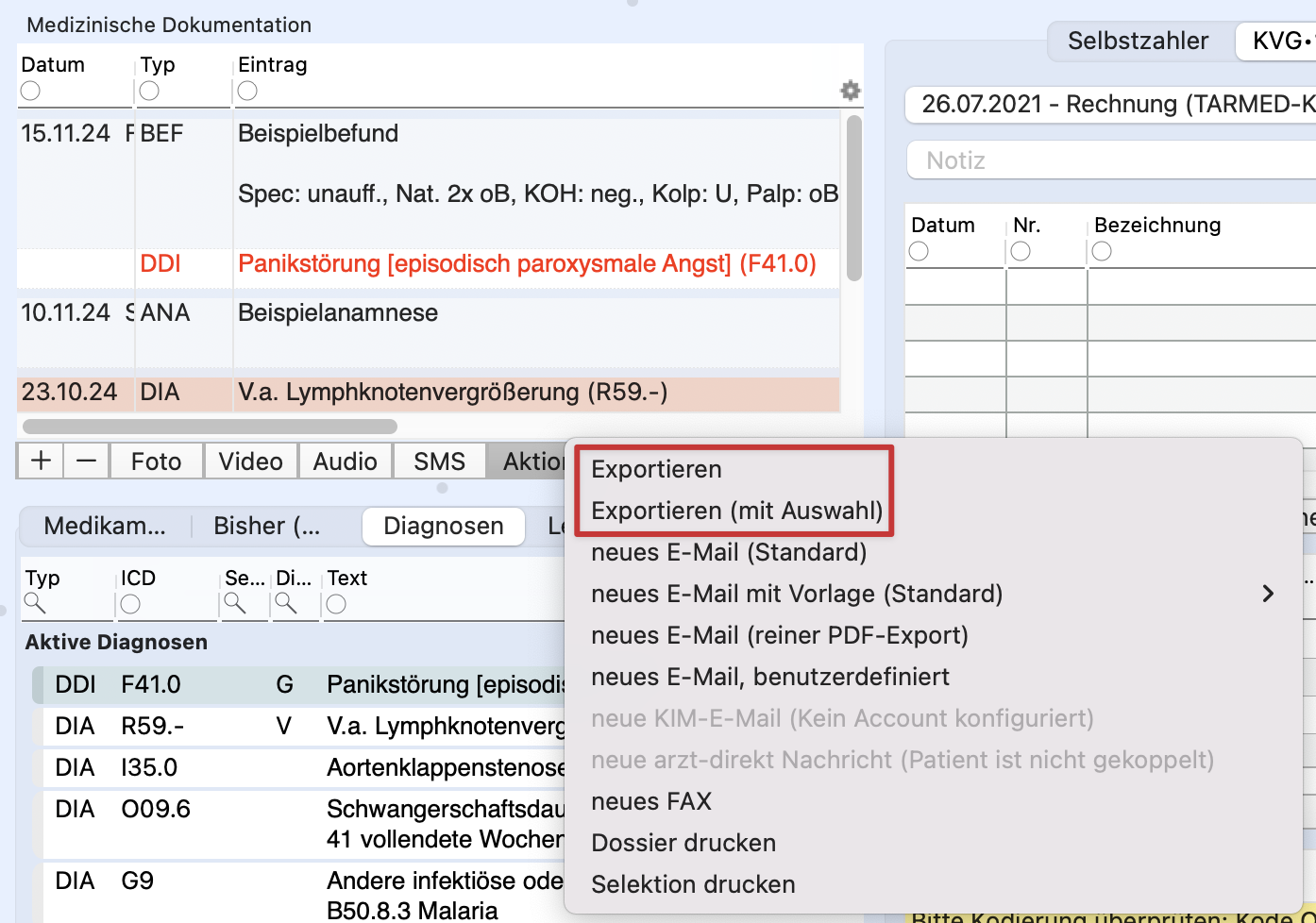Click search magnifier under Di... column
This screenshot has width=1316, height=923.
(x=285, y=604)
